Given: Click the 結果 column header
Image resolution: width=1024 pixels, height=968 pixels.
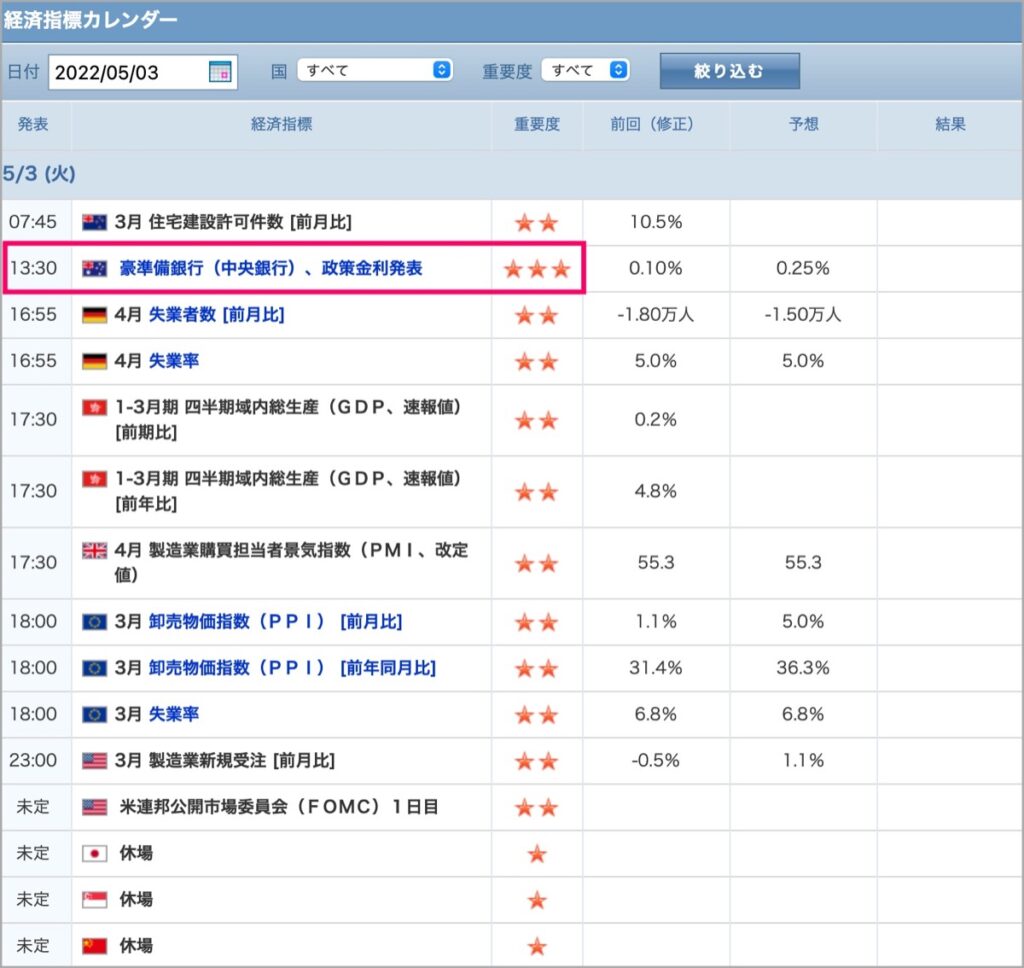Looking at the screenshot, I should [950, 124].
